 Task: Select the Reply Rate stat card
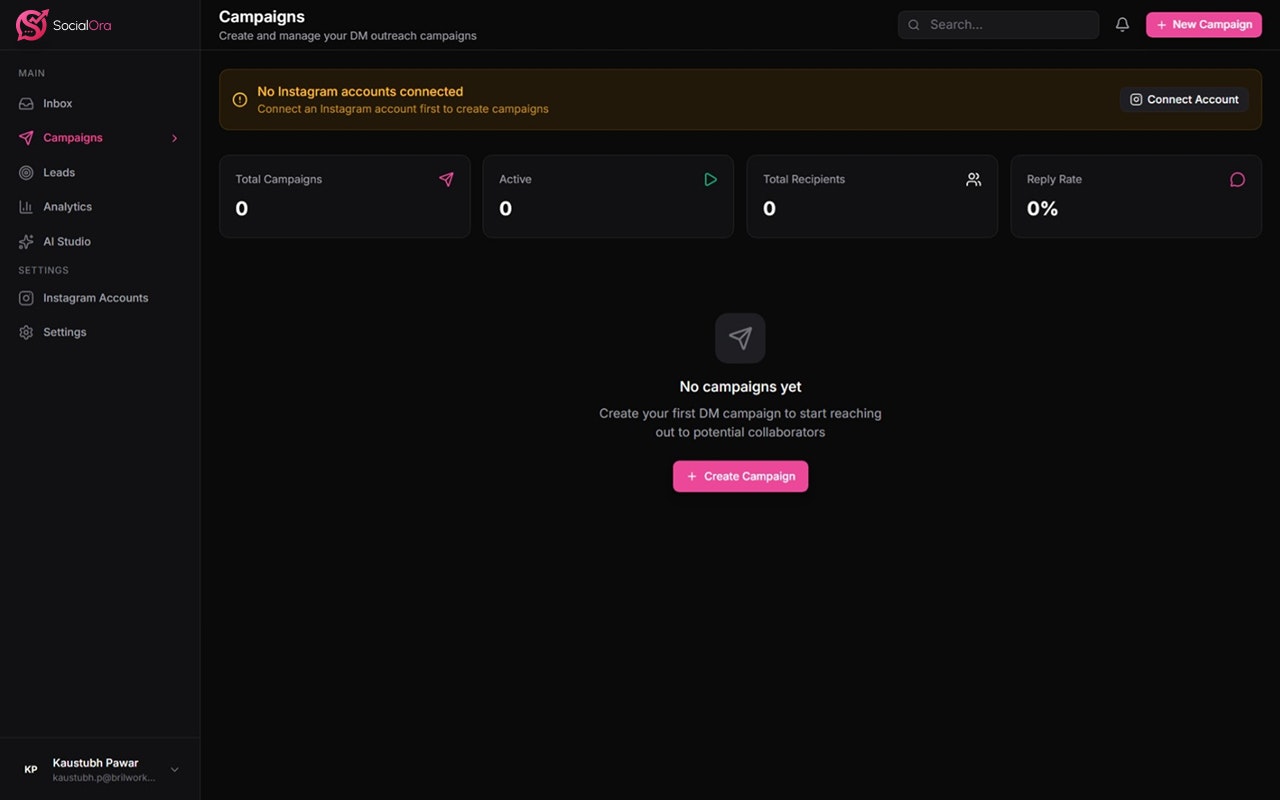1135,196
